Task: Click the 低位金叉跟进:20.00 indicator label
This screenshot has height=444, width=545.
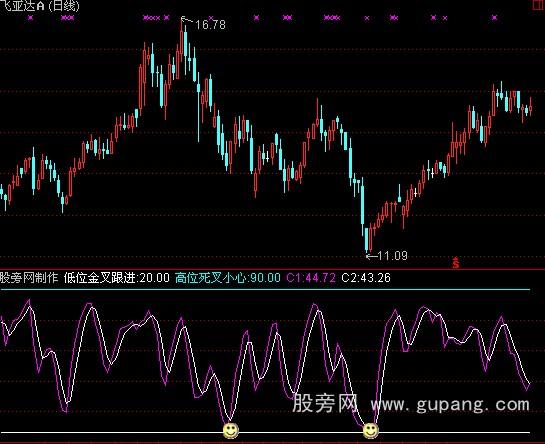Action: pyautogui.click(x=117, y=278)
